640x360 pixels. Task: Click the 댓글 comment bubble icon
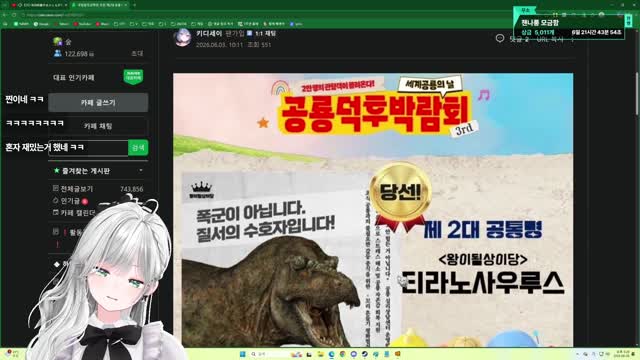[x=500, y=38]
